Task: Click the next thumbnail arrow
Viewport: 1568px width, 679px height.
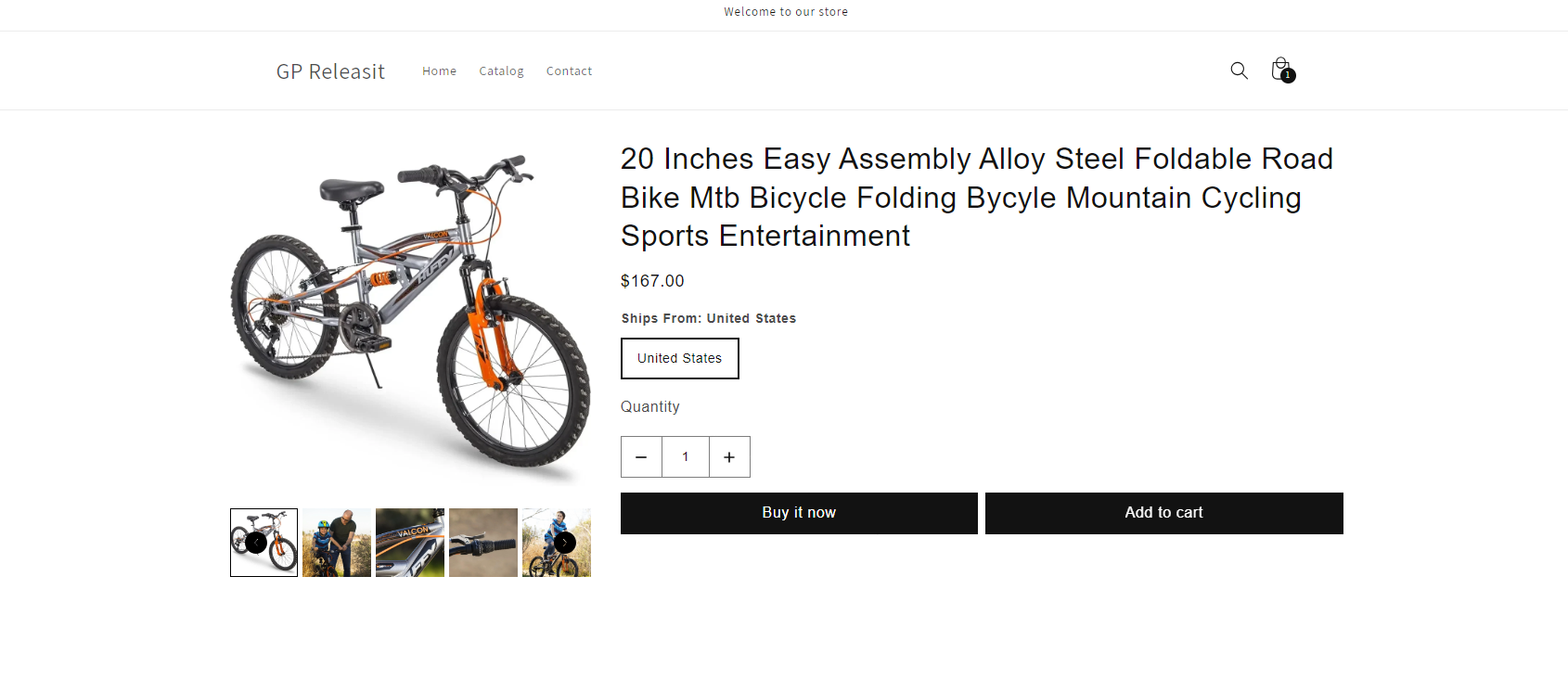Action: click(x=565, y=543)
